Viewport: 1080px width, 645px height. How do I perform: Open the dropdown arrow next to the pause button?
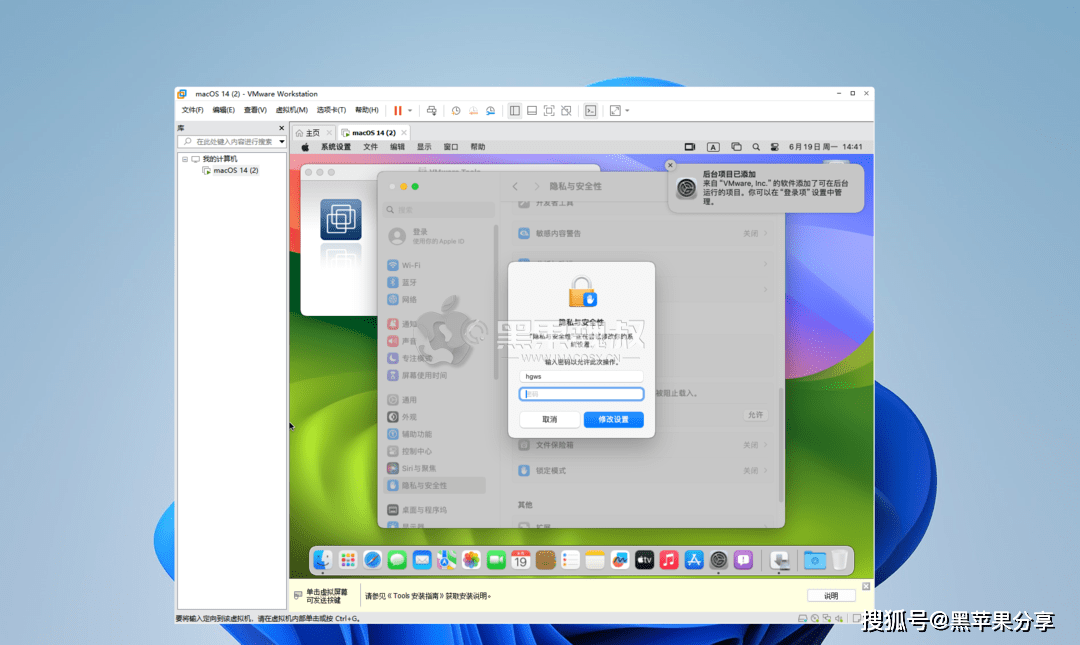click(x=410, y=110)
